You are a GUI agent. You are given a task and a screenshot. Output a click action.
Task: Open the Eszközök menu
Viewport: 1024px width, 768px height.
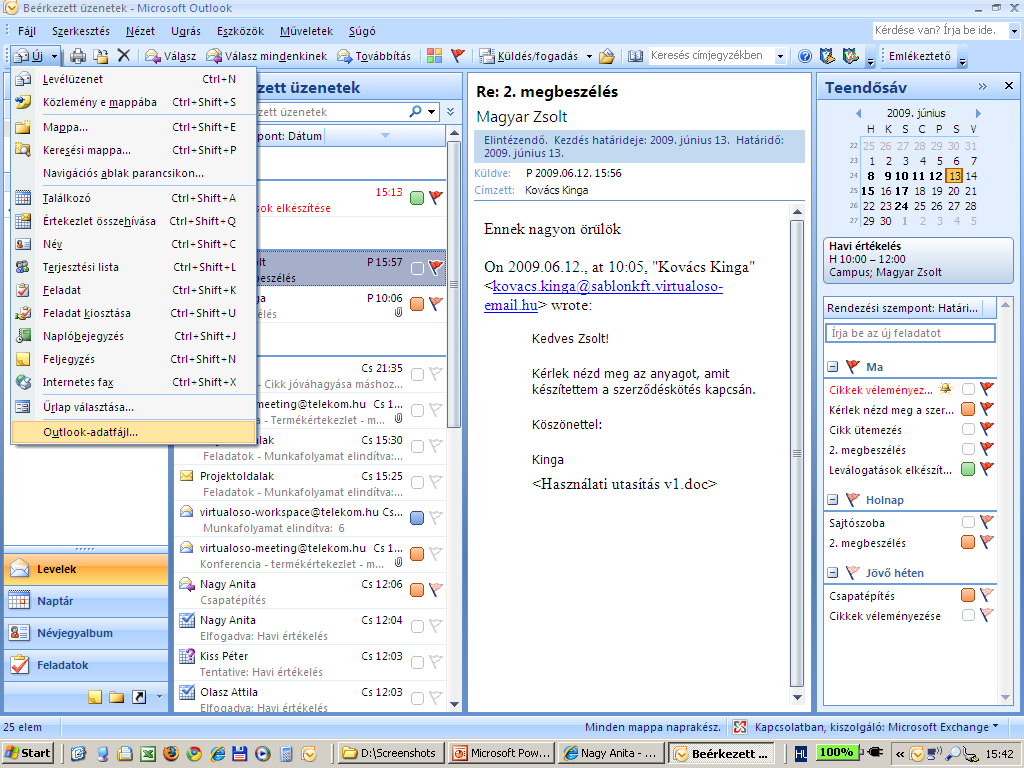[240, 31]
